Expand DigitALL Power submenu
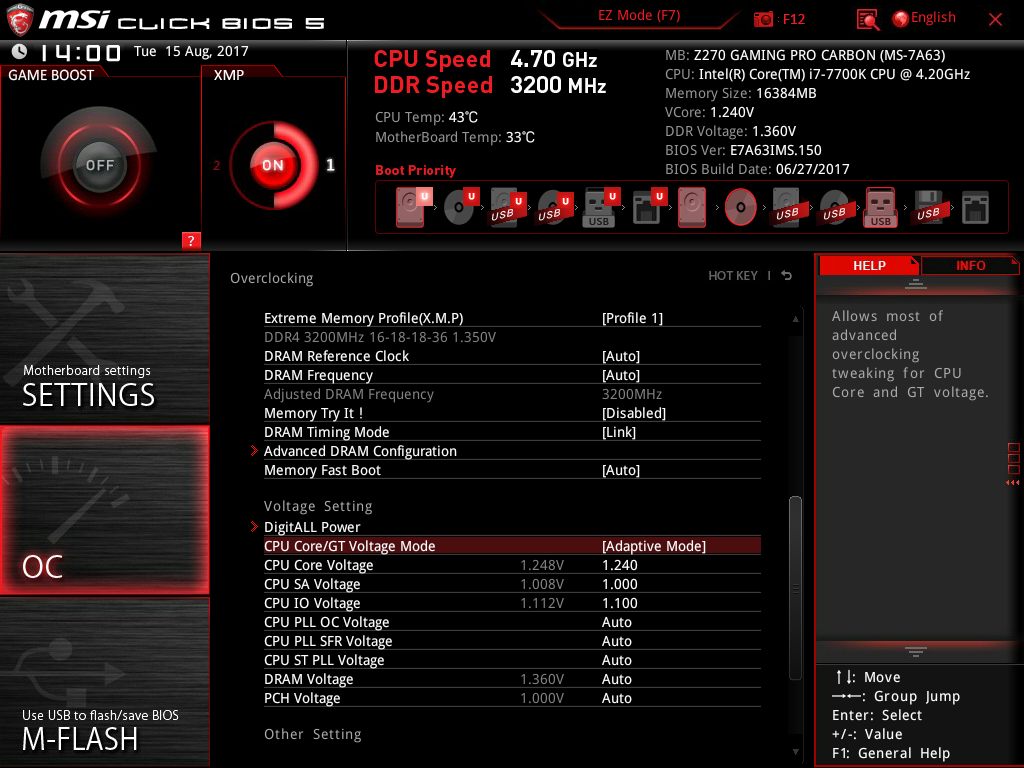Screen dimensions: 1024x768 (x=312, y=526)
